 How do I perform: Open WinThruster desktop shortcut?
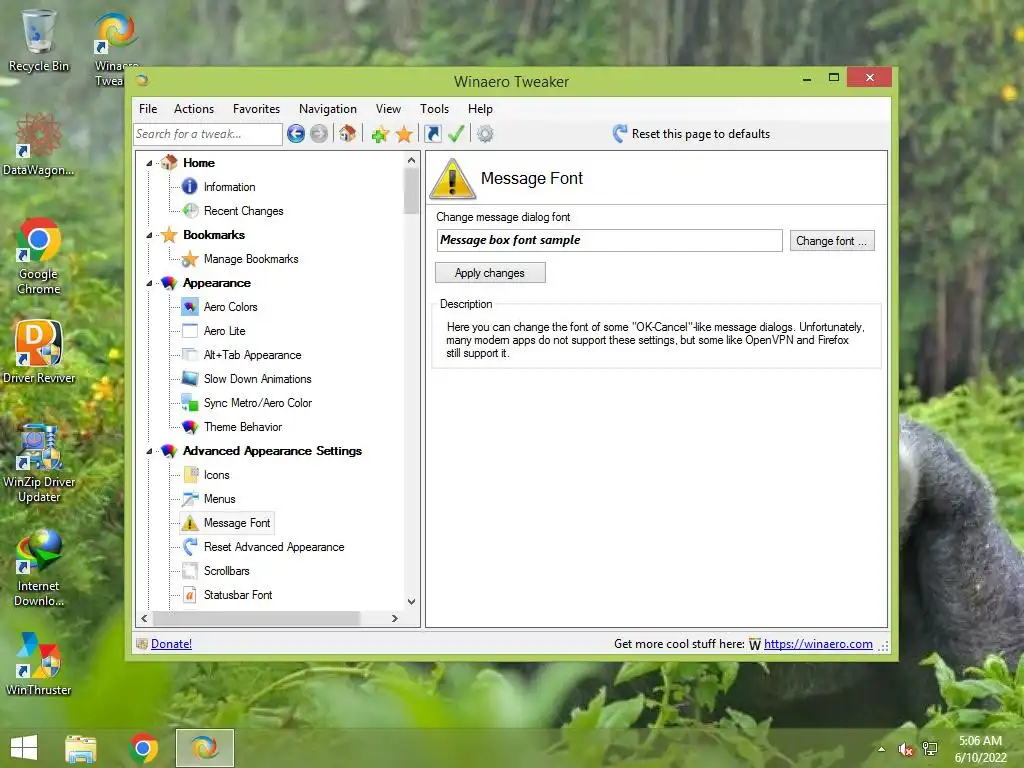pos(39,664)
